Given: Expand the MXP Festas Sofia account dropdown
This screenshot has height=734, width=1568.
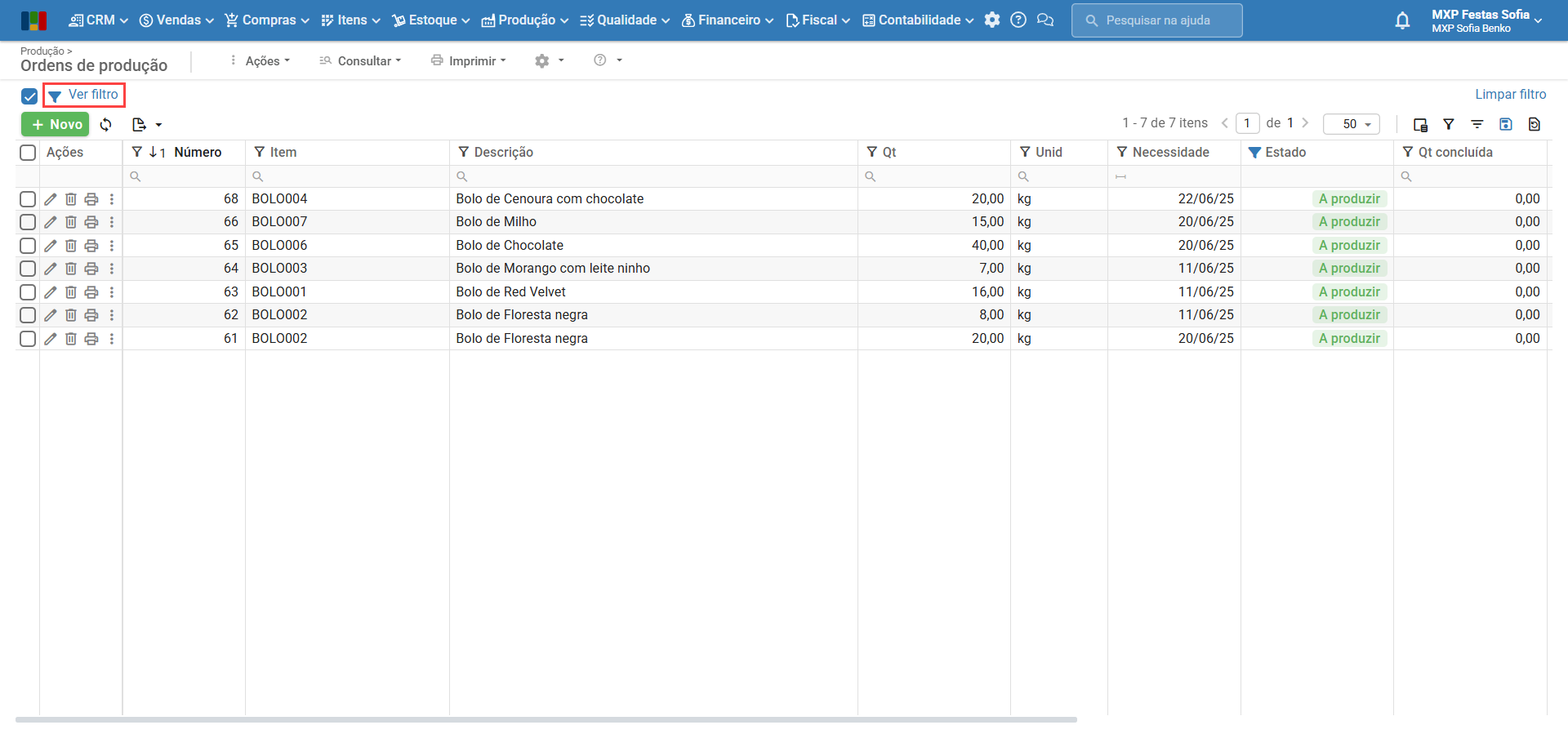Looking at the screenshot, I should coord(1486,20).
